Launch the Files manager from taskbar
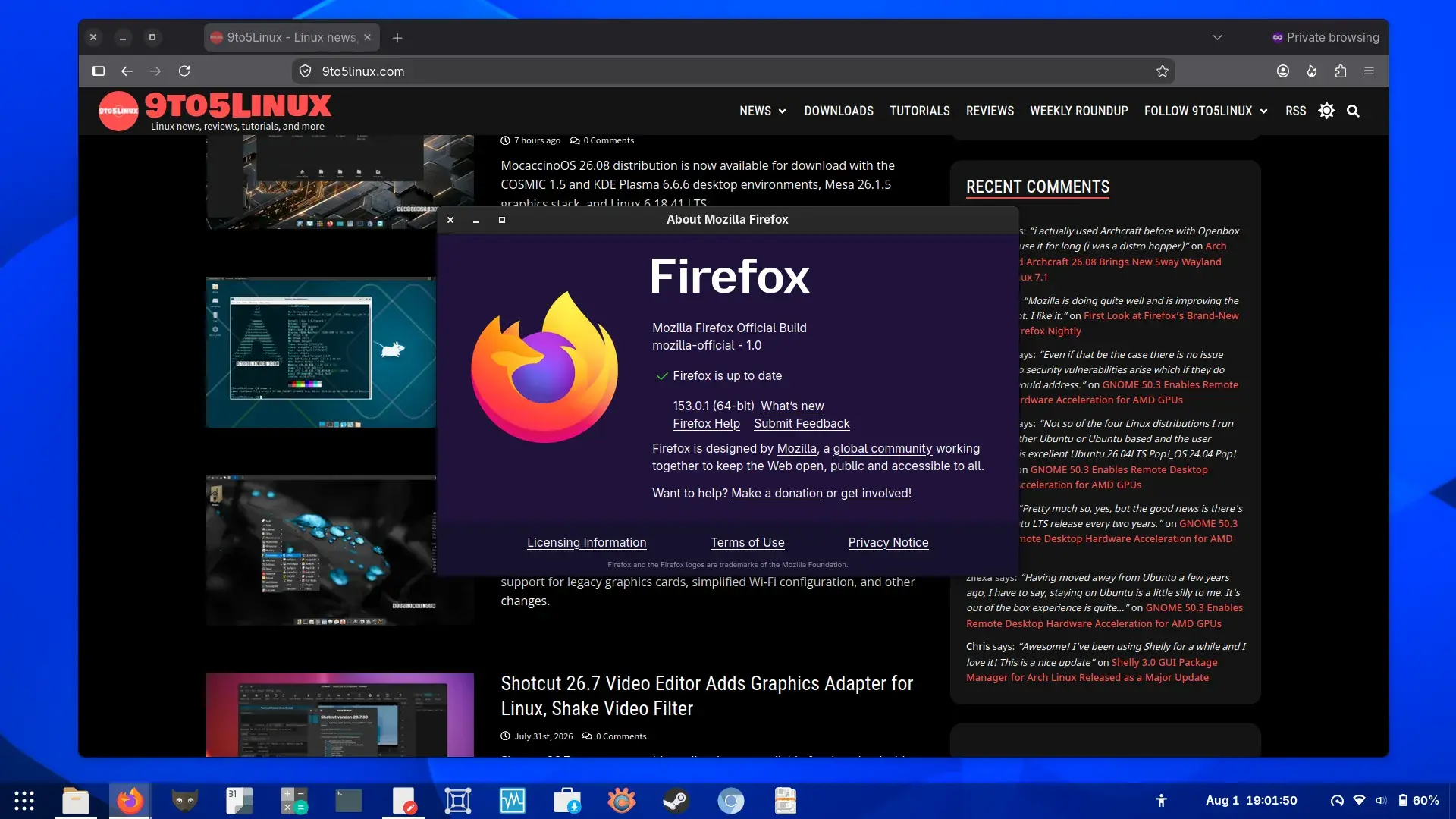The image size is (1456, 819). pos(76,801)
